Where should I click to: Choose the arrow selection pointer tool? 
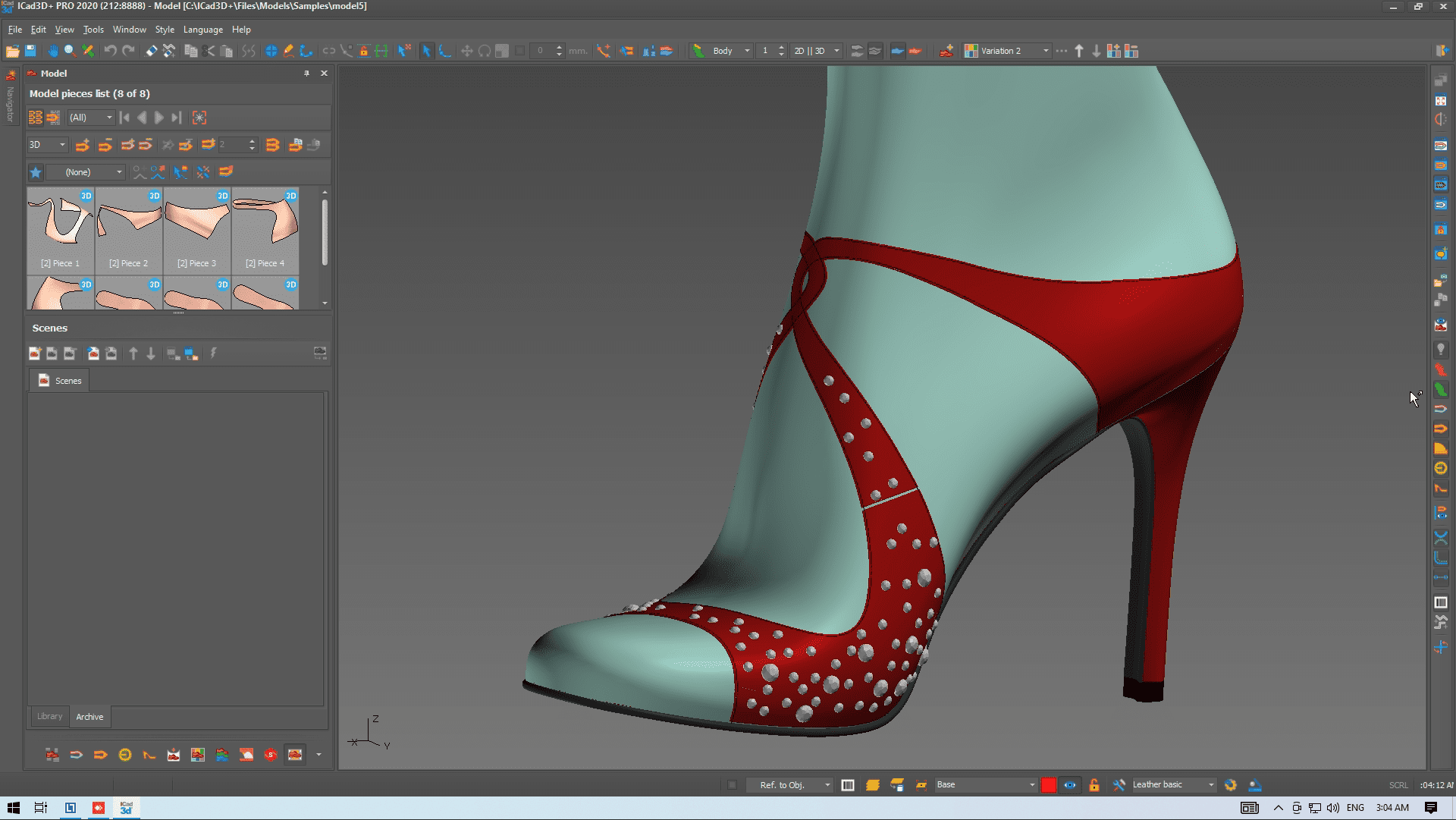(x=426, y=51)
